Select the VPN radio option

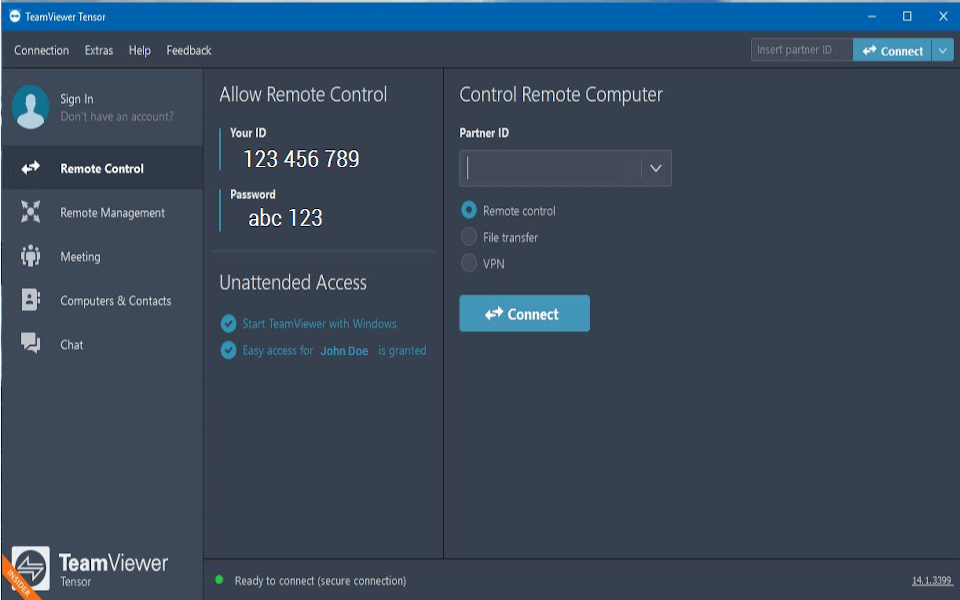[469, 263]
